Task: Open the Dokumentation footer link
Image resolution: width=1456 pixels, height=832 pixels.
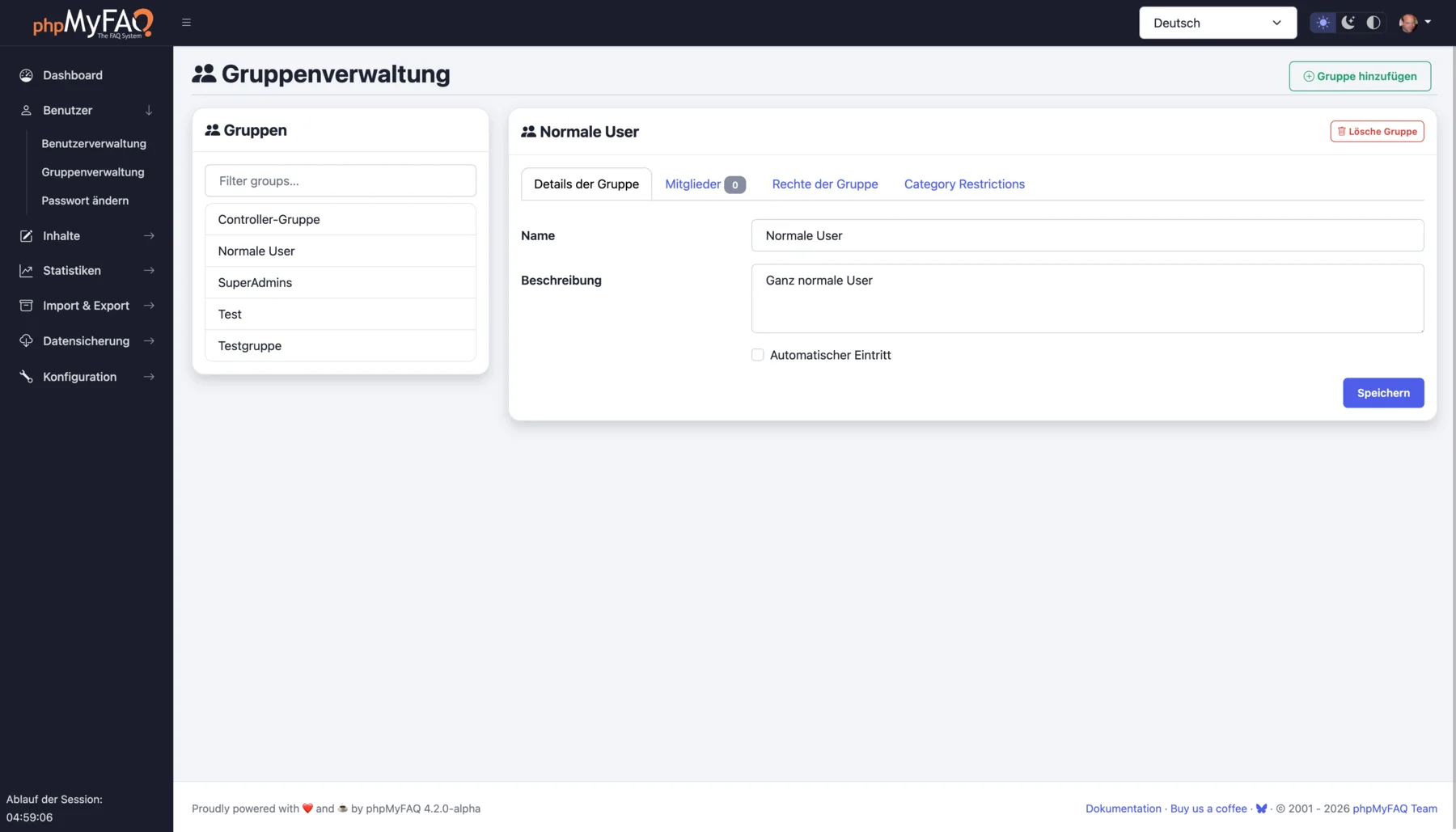Action: tap(1123, 809)
